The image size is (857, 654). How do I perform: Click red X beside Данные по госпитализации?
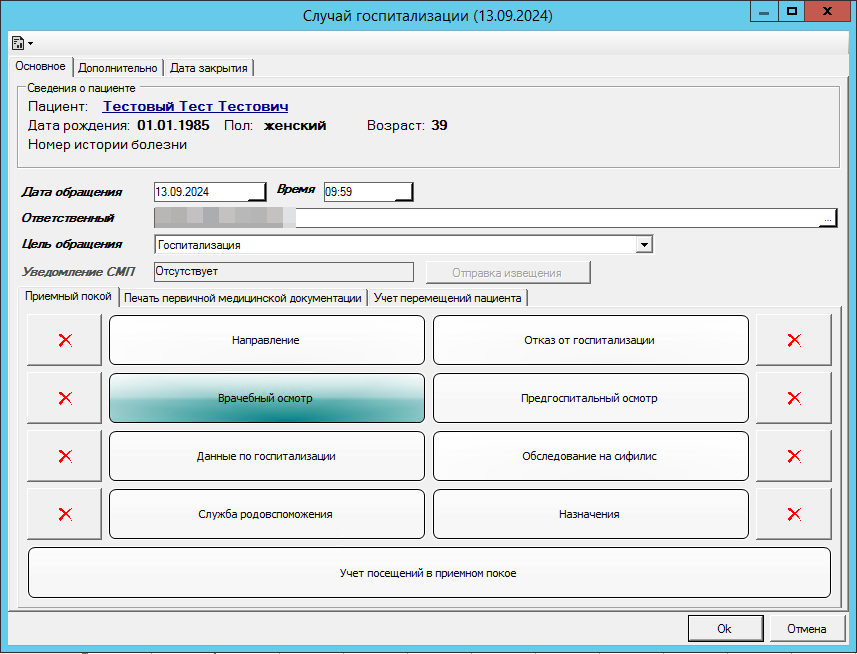[x=65, y=456]
